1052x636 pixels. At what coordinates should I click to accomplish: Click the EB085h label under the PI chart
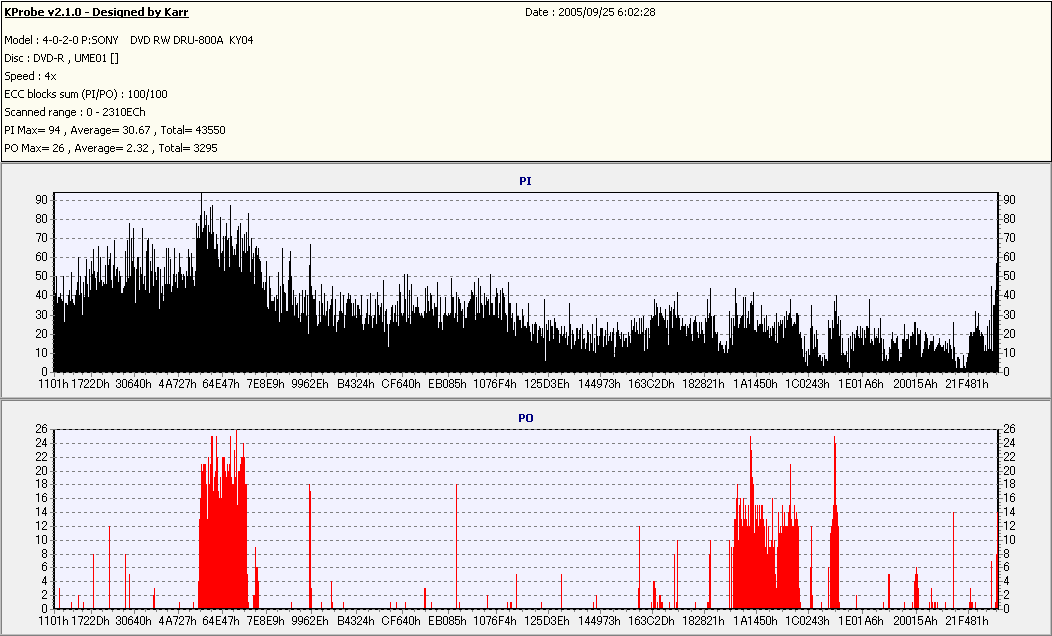click(x=447, y=384)
